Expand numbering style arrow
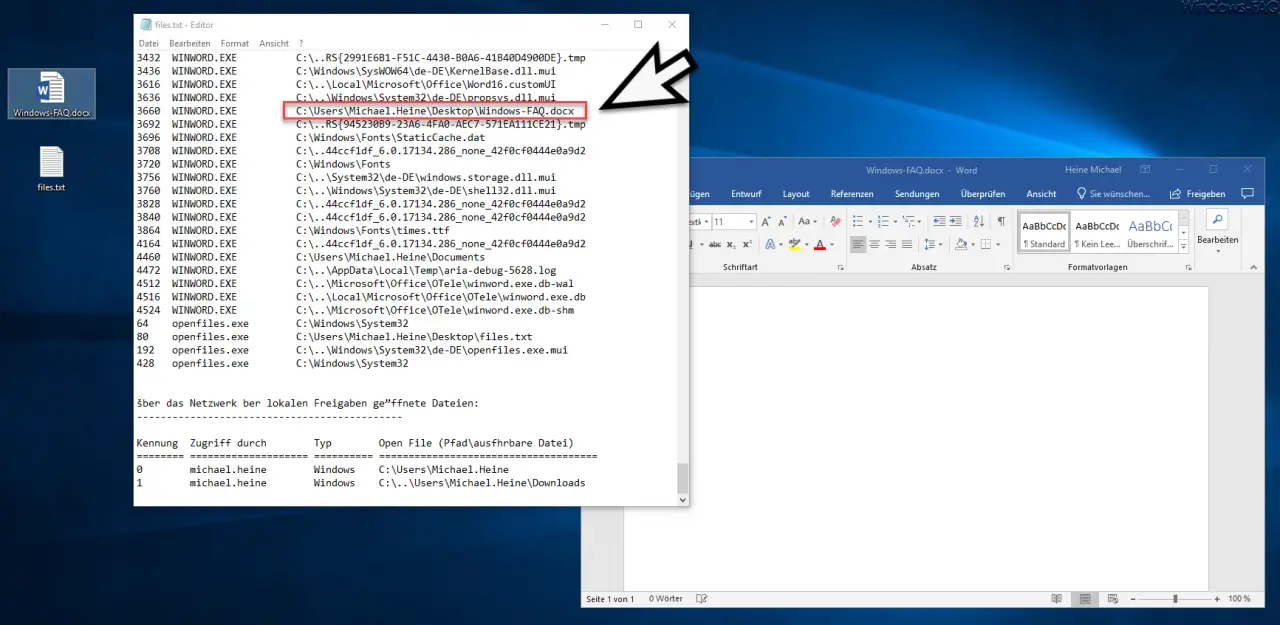This screenshot has width=1280, height=625. click(895, 222)
